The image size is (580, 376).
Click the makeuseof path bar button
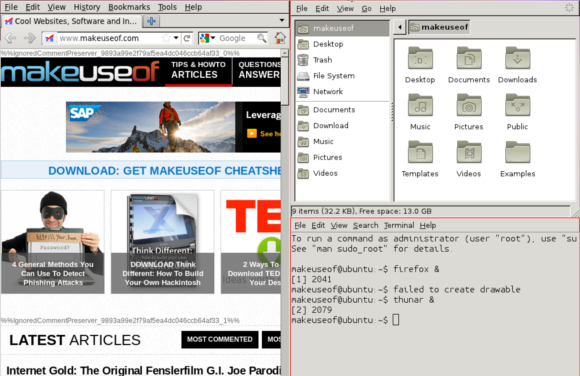click(439, 27)
